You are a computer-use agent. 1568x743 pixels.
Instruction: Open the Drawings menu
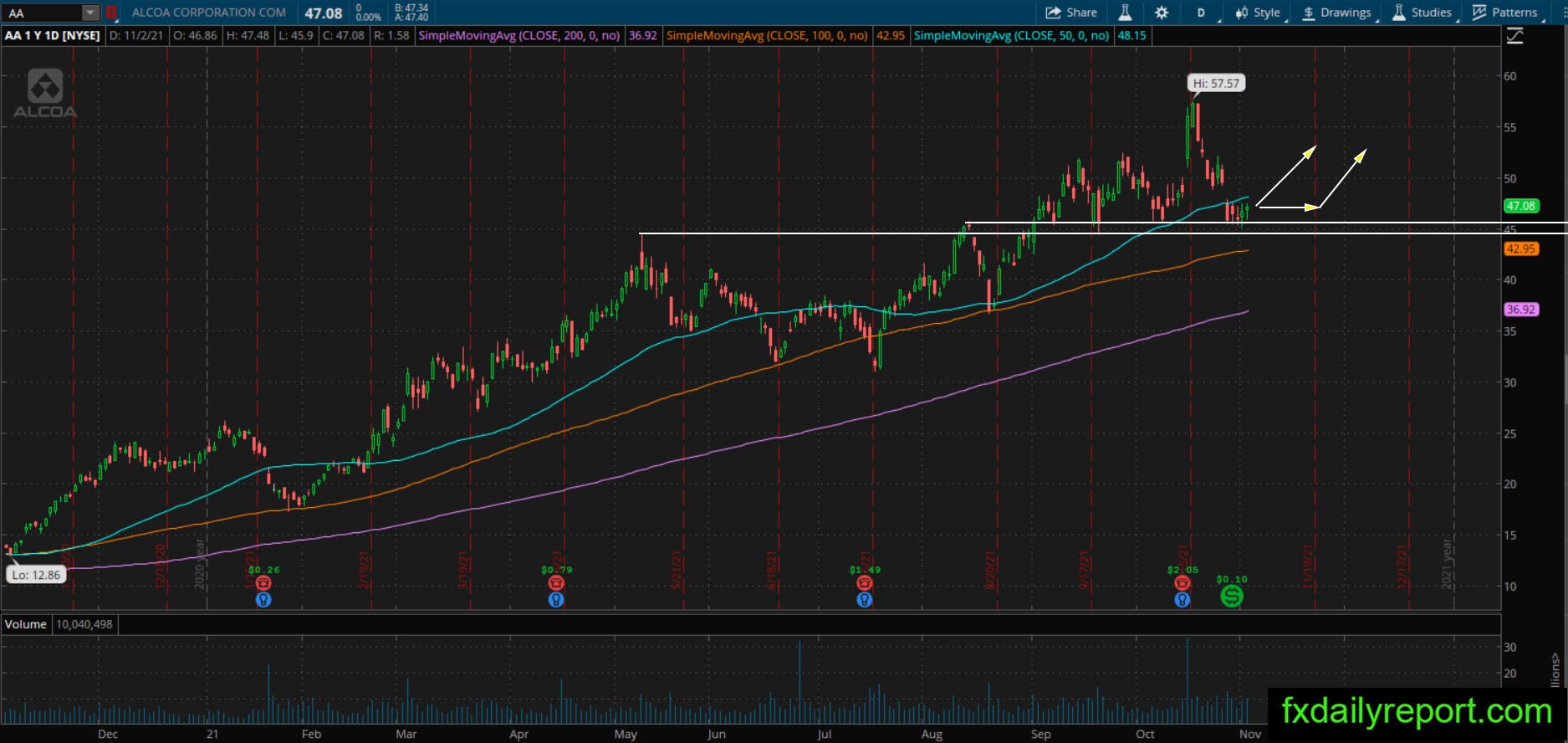(x=1338, y=13)
